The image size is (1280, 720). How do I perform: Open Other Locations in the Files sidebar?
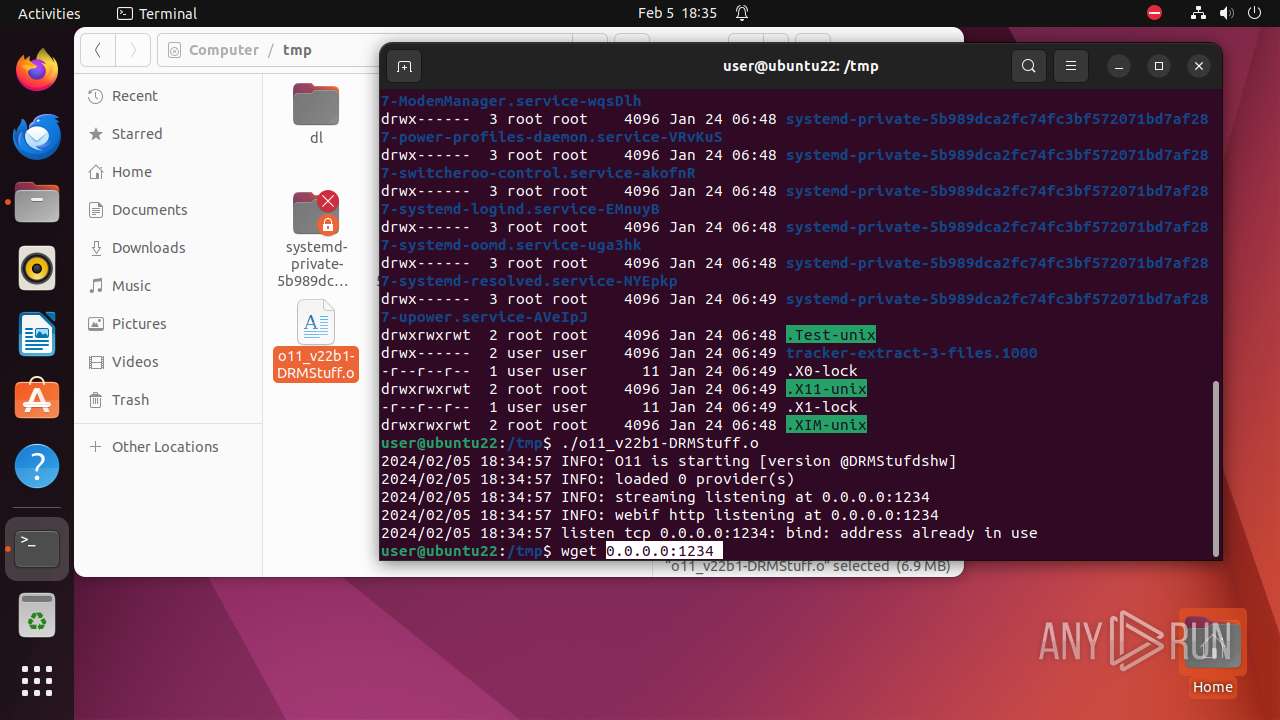(x=168, y=447)
